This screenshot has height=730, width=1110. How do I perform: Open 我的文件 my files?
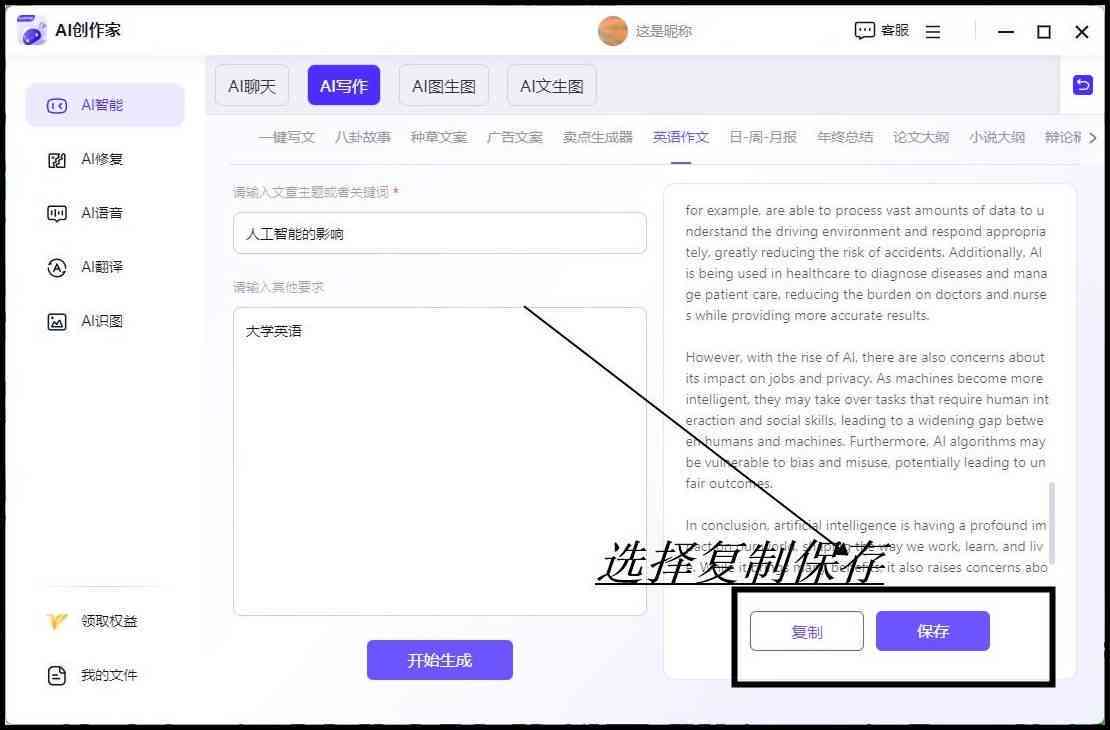click(x=92, y=675)
